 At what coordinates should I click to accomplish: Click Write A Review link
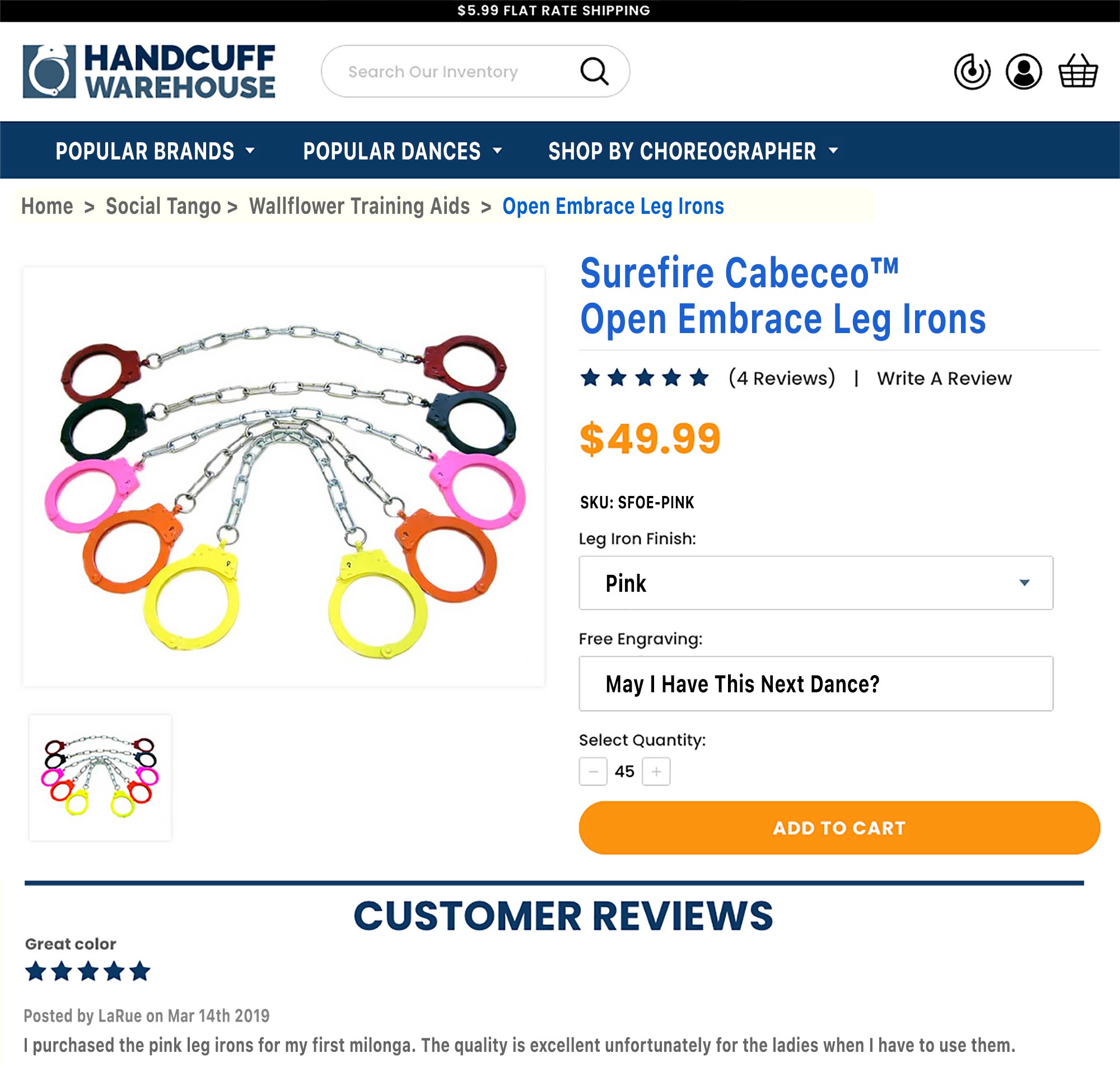pos(945,378)
